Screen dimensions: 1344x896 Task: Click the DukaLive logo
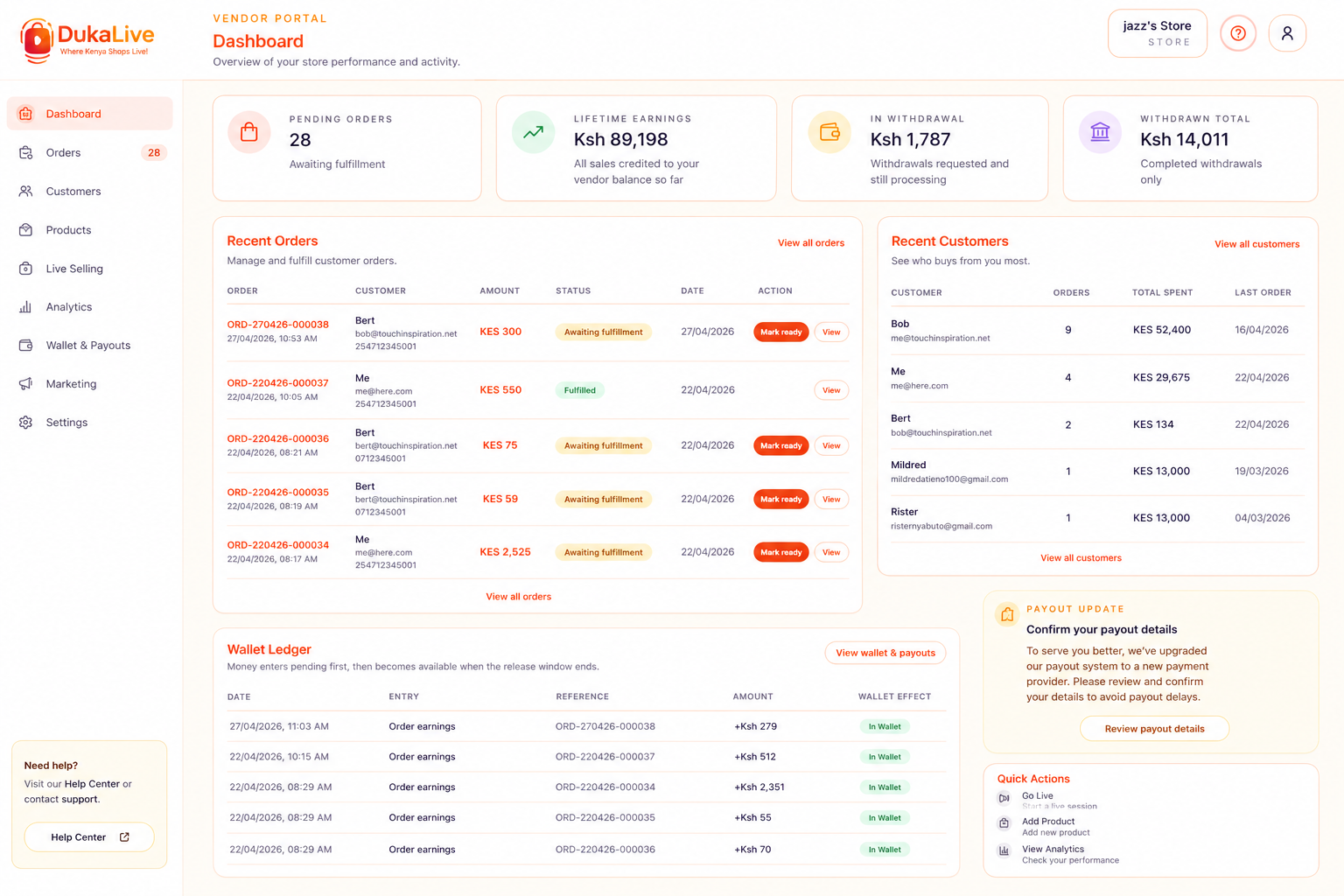[87, 40]
